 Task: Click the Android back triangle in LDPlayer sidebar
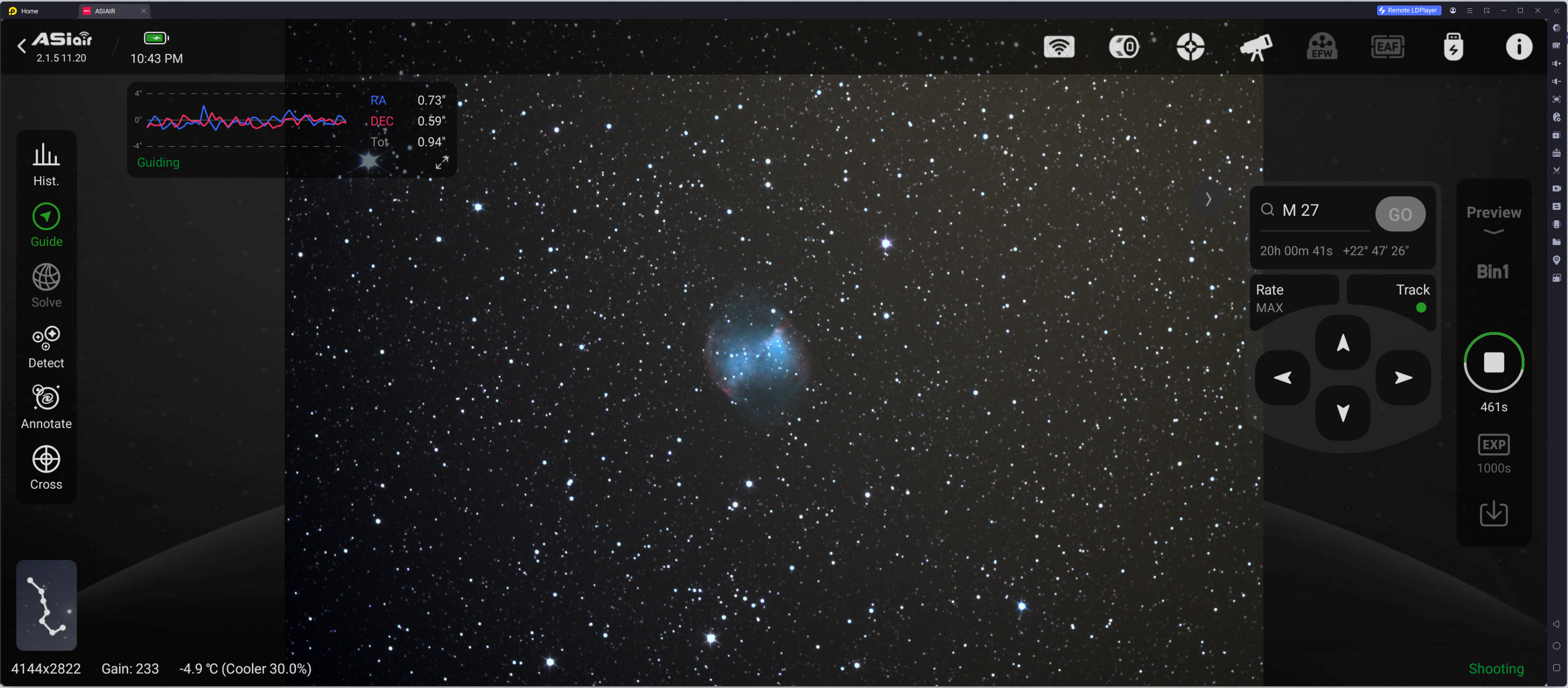pyautogui.click(x=1557, y=624)
